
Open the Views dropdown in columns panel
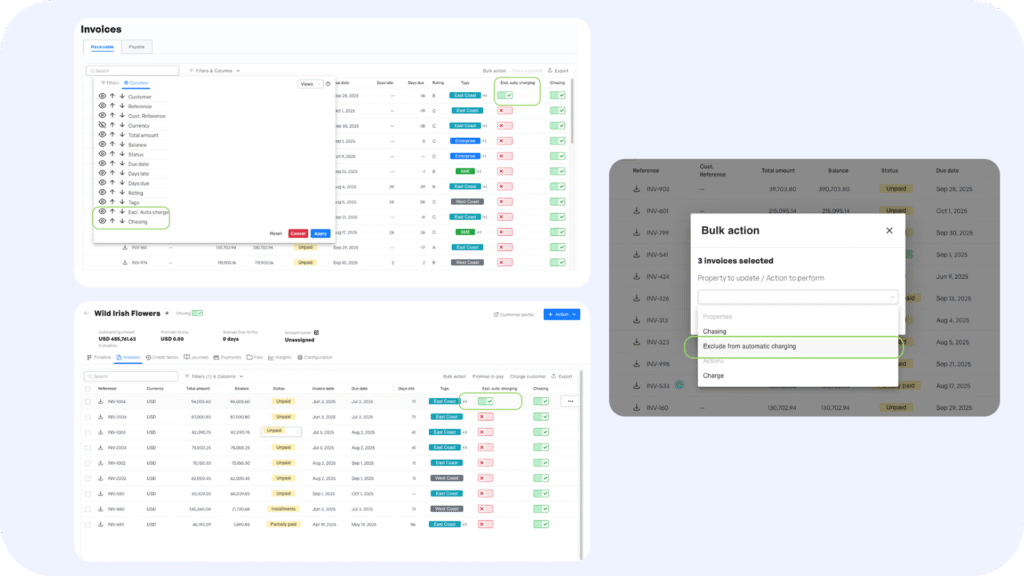click(x=310, y=84)
